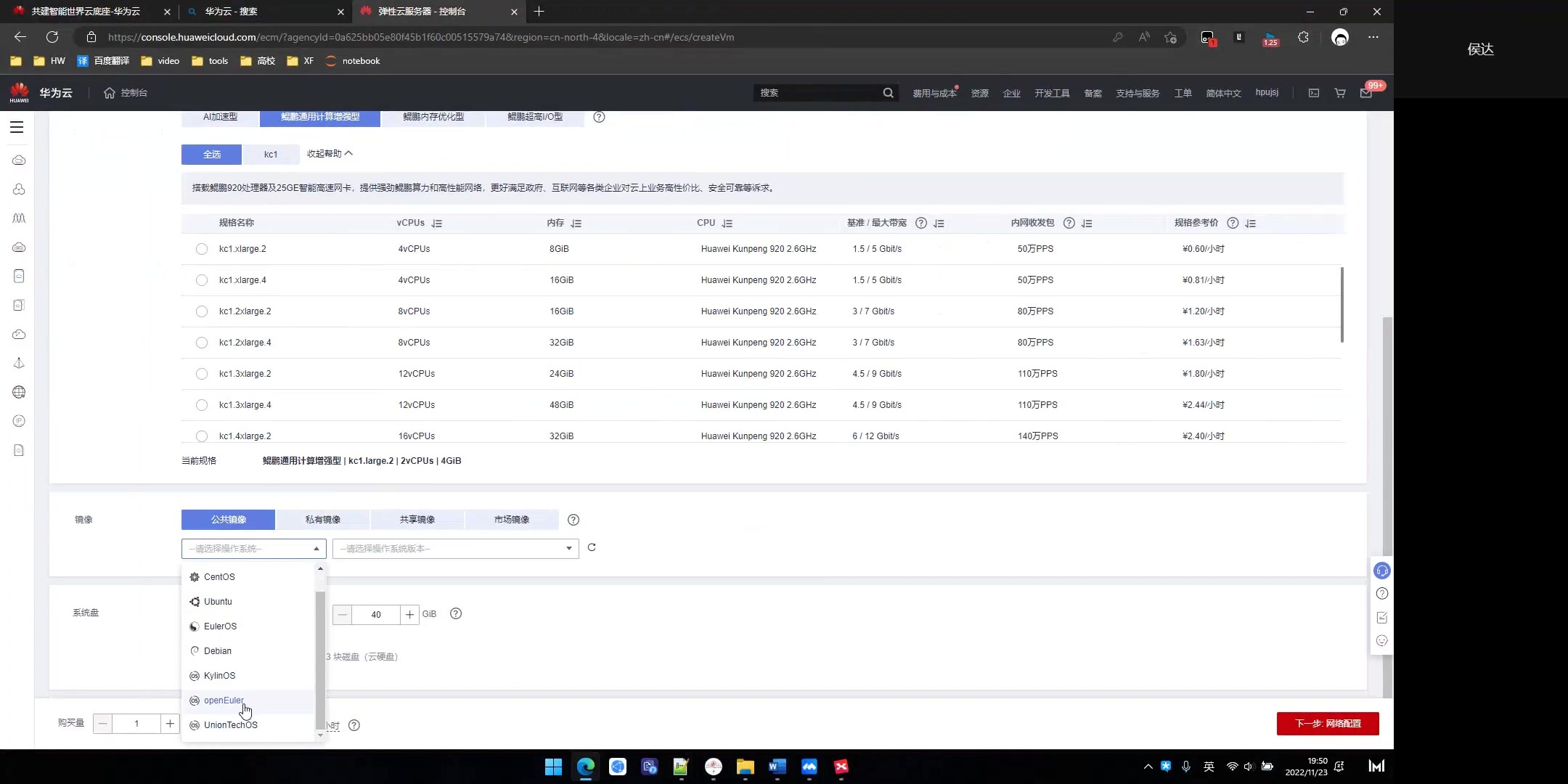Click the globe service icon in the sidebar
Image resolution: width=1568 pixels, height=784 pixels.
18,392
